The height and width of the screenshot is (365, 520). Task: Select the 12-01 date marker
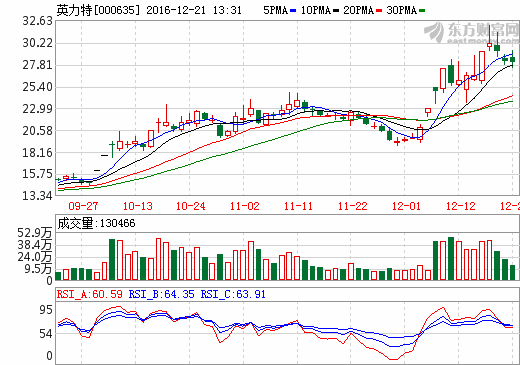point(406,206)
